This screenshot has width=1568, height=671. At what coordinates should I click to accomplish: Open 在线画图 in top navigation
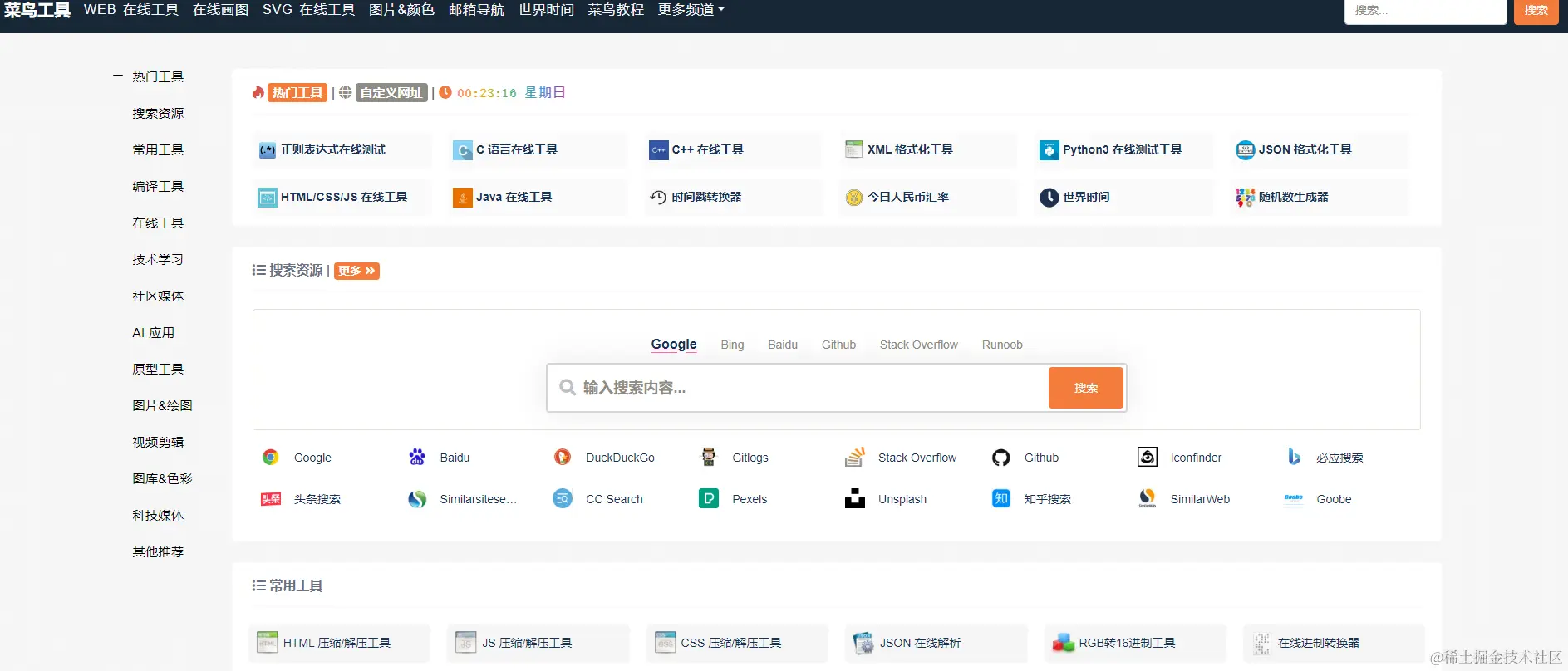pyautogui.click(x=220, y=10)
